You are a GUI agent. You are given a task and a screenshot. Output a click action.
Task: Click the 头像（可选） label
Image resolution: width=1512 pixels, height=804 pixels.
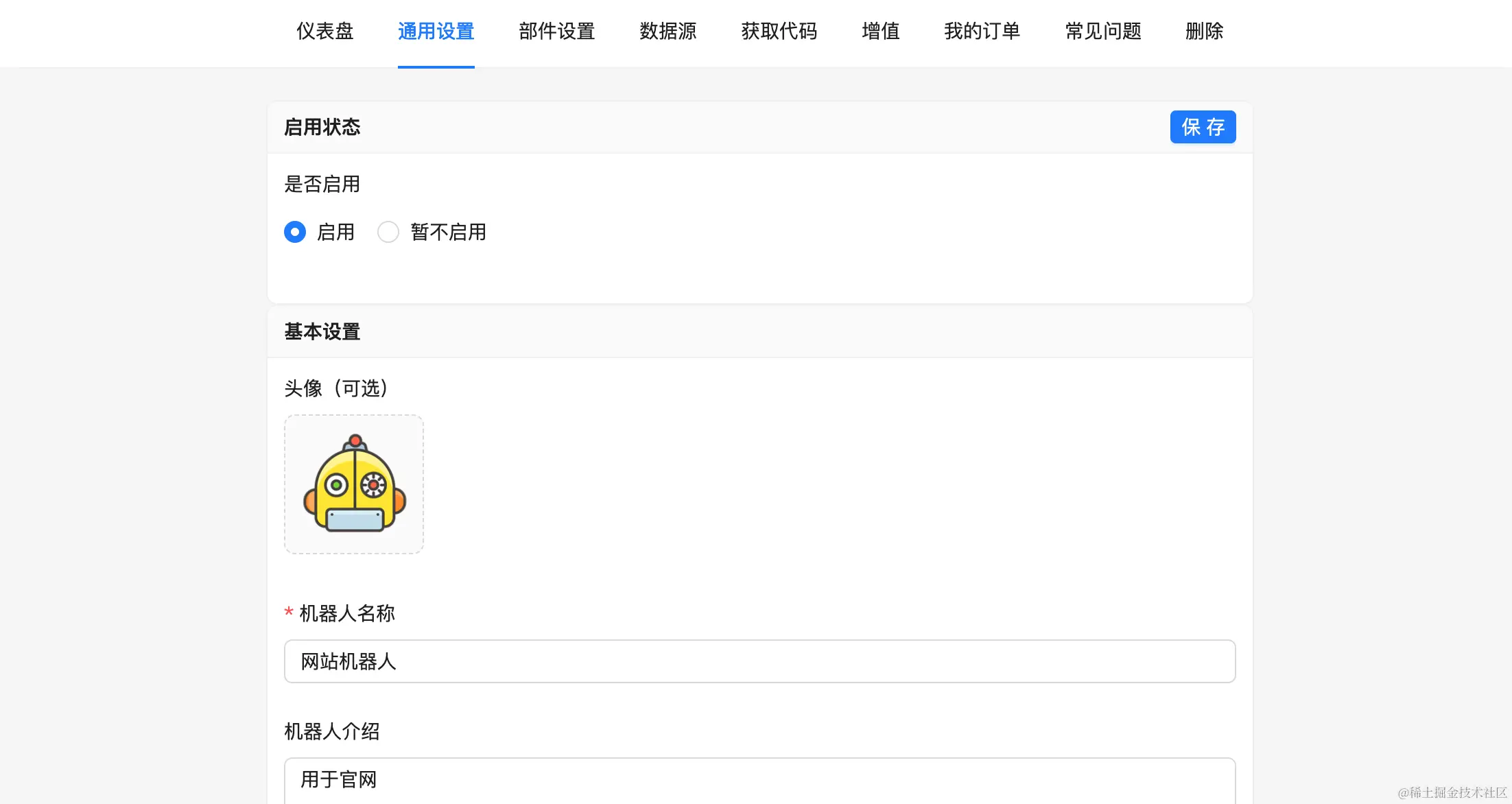point(336,388)
